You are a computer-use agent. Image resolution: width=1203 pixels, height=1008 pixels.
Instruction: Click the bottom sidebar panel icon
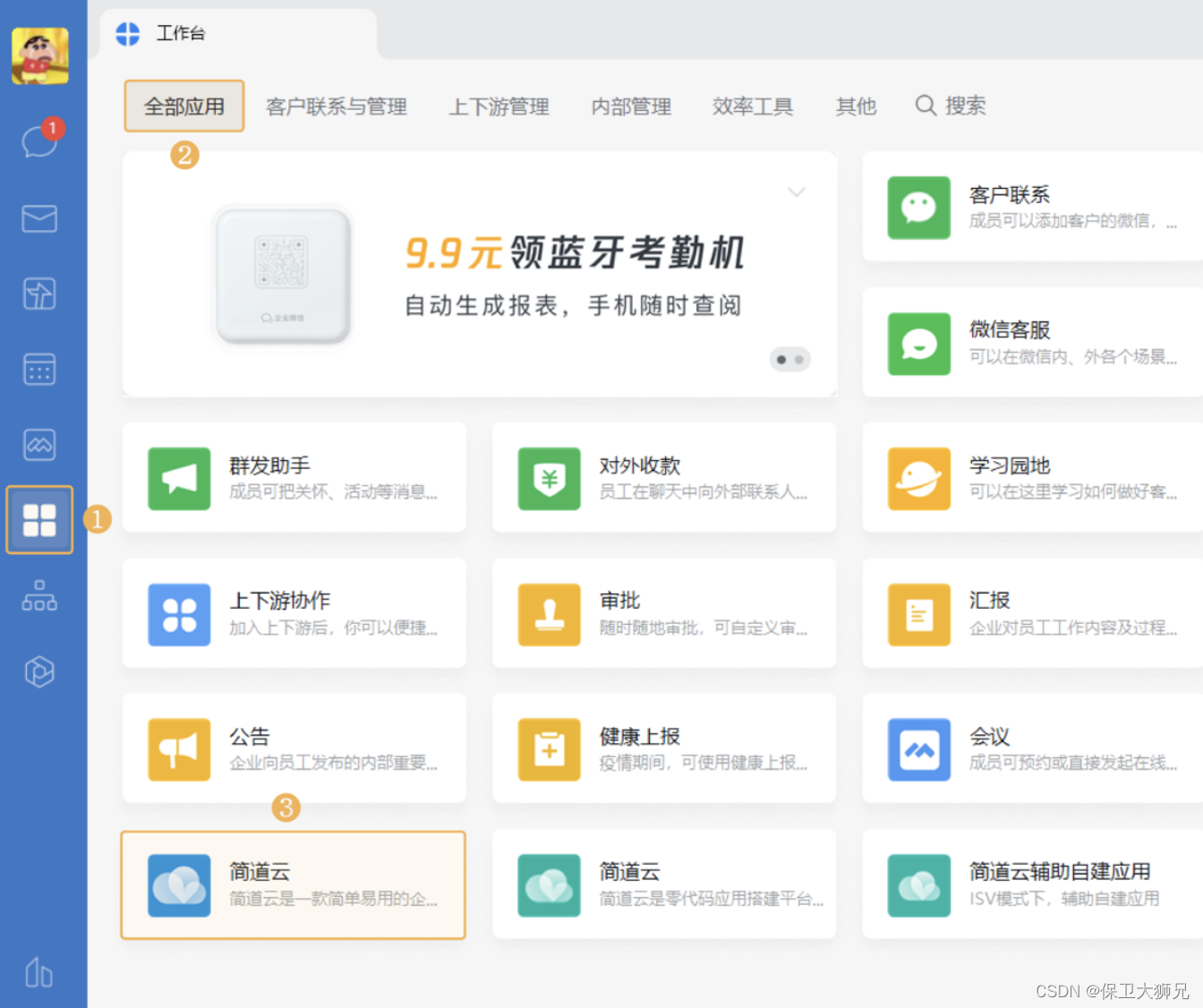[38, 972]
